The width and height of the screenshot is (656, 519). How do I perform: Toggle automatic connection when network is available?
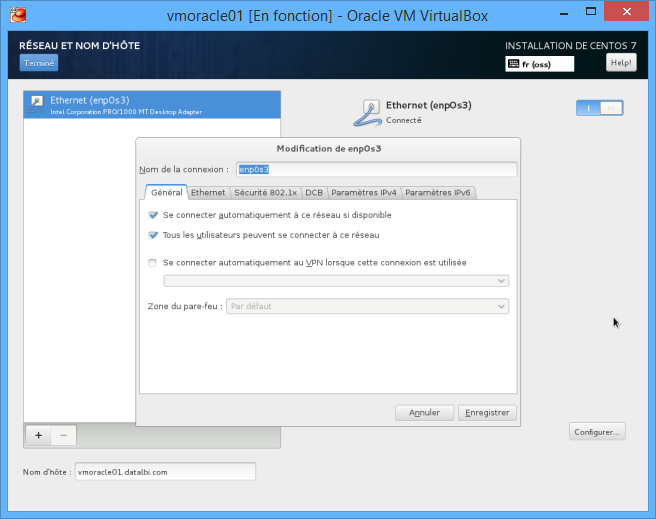(x=153, y=215)
